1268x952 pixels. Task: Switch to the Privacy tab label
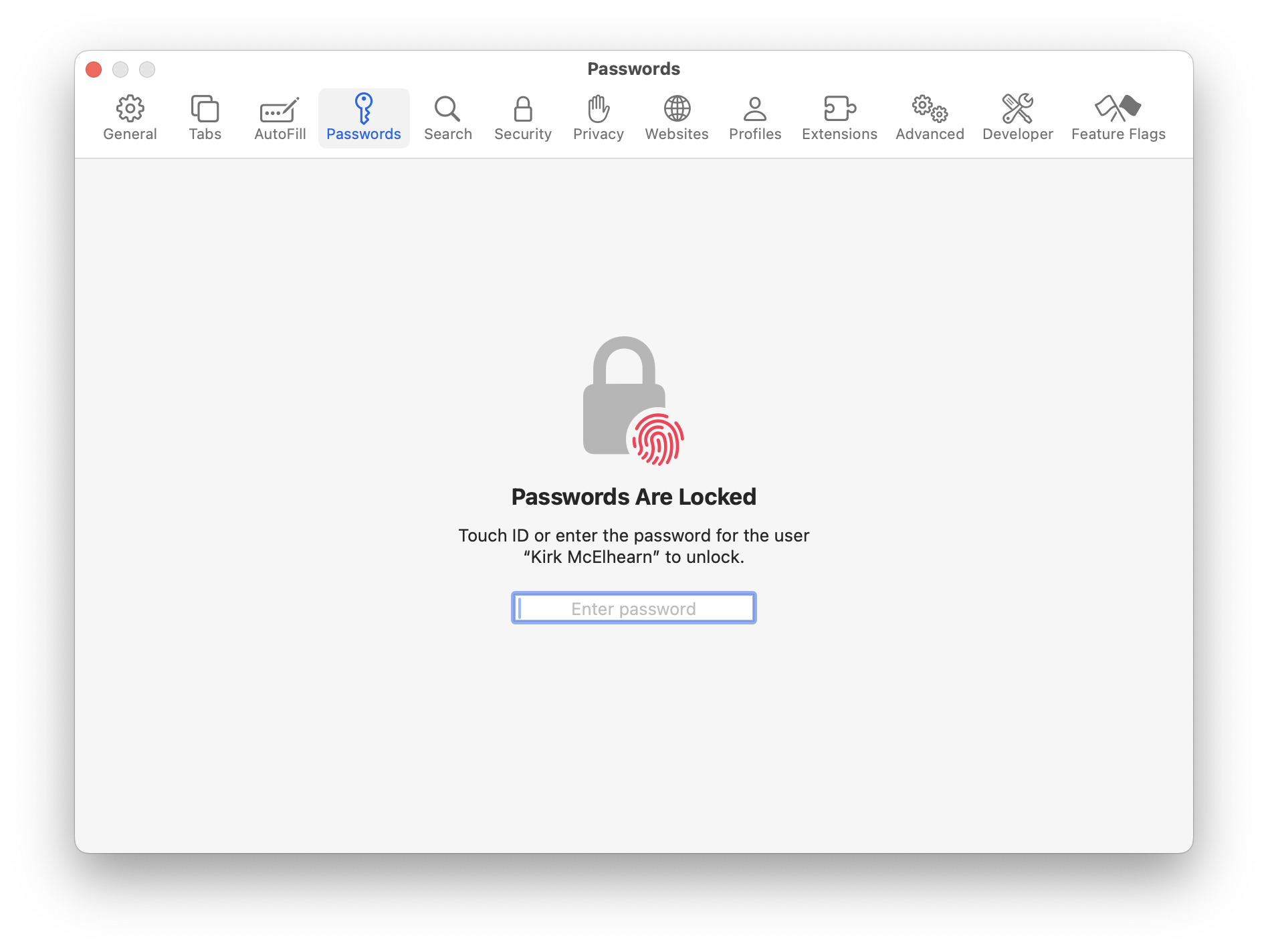[x=599, y=134]
